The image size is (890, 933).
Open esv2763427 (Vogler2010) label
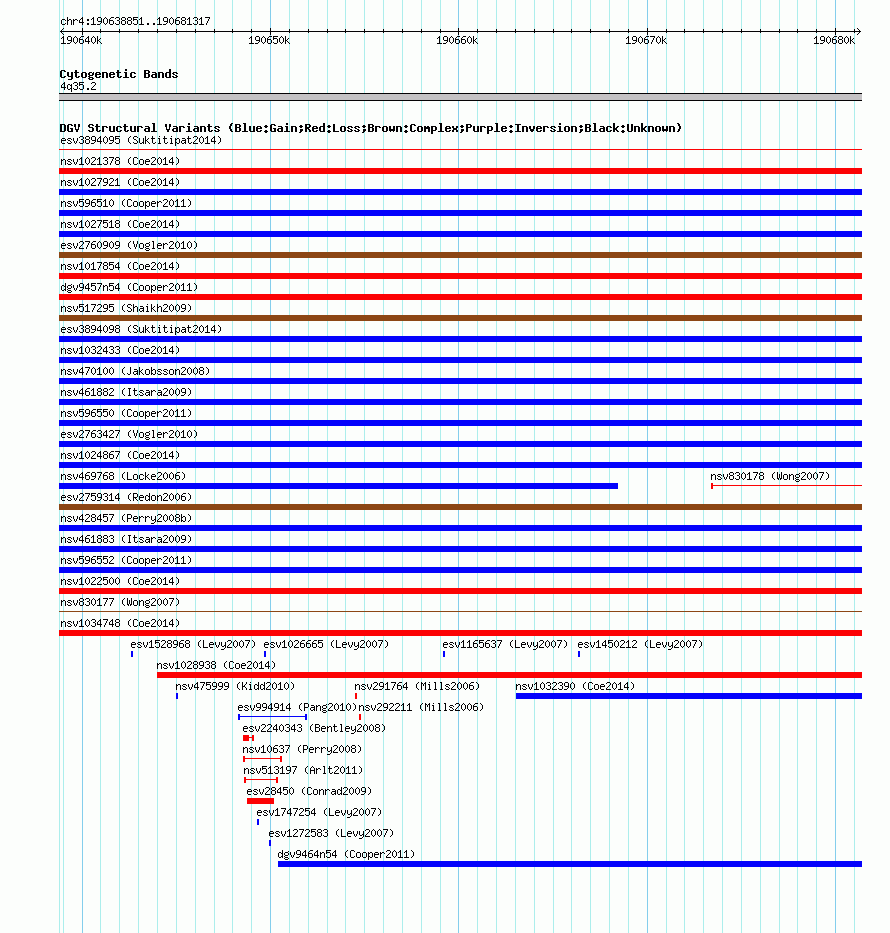tap(129, 434)
